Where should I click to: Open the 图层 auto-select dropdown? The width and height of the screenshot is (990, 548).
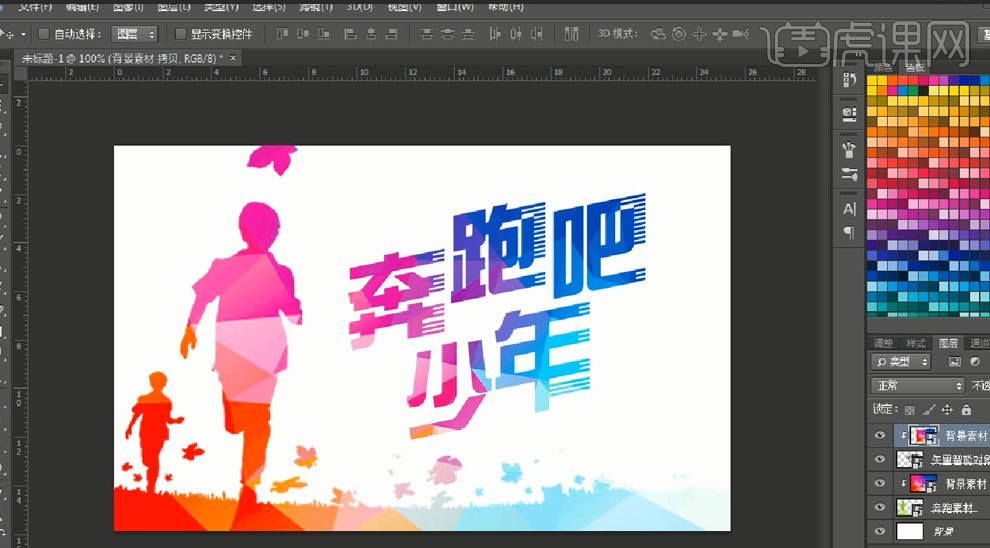134,34
